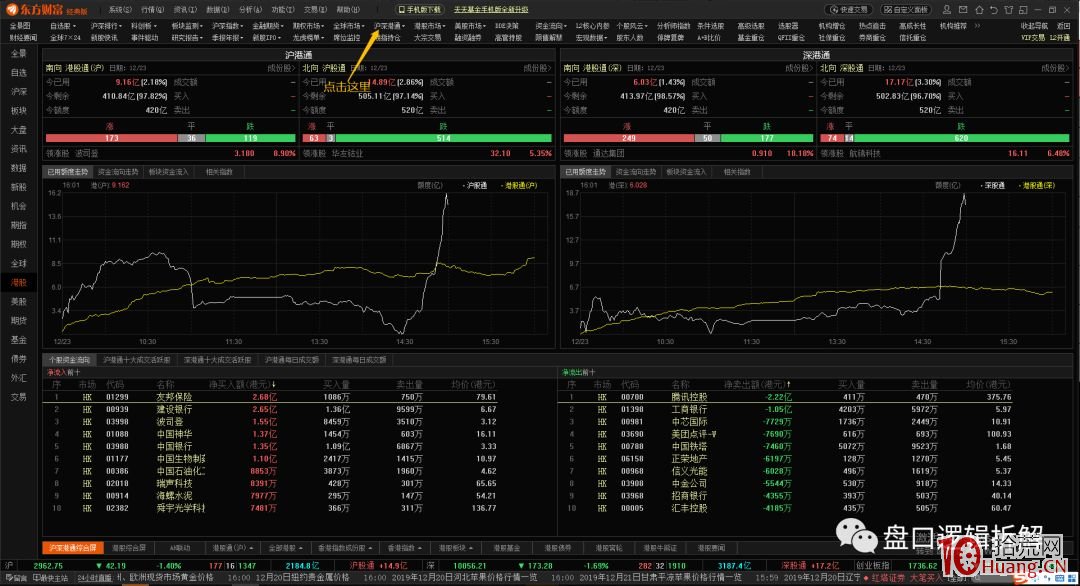Open the 港股通(沪) bottom tab dropdown

231,548
